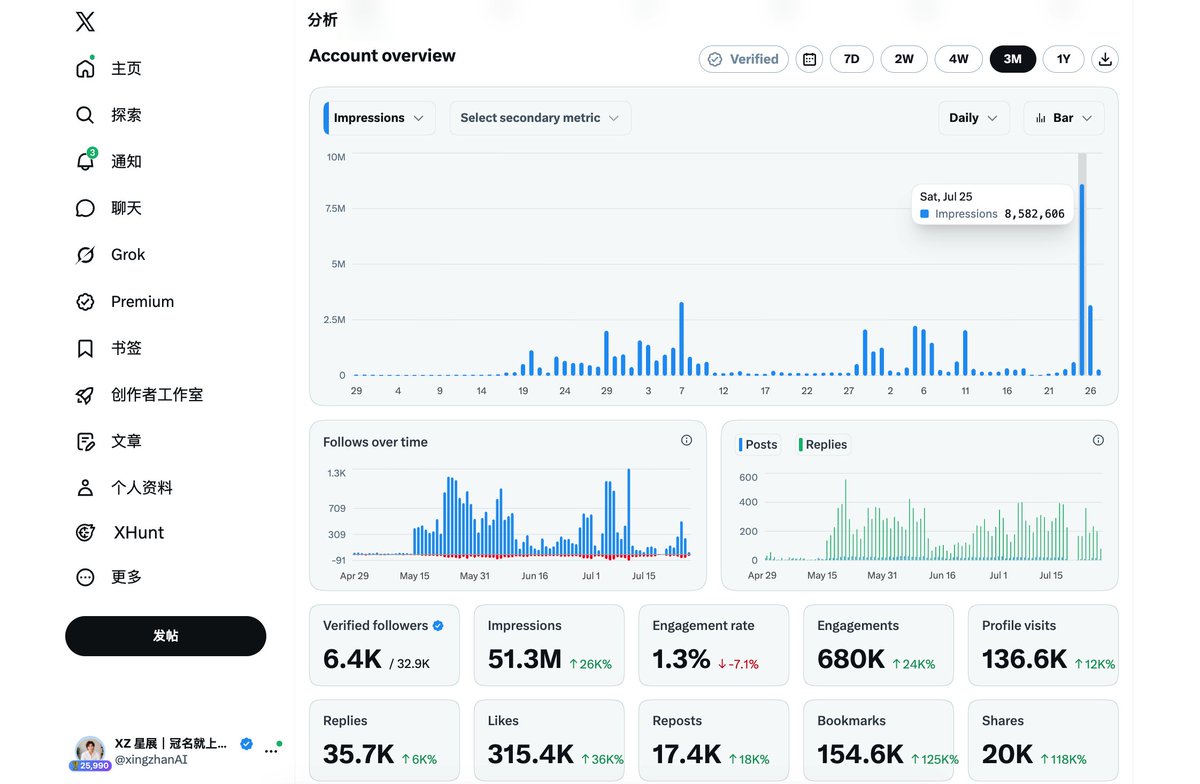Select the 4W time range

(x=958, y=59)
